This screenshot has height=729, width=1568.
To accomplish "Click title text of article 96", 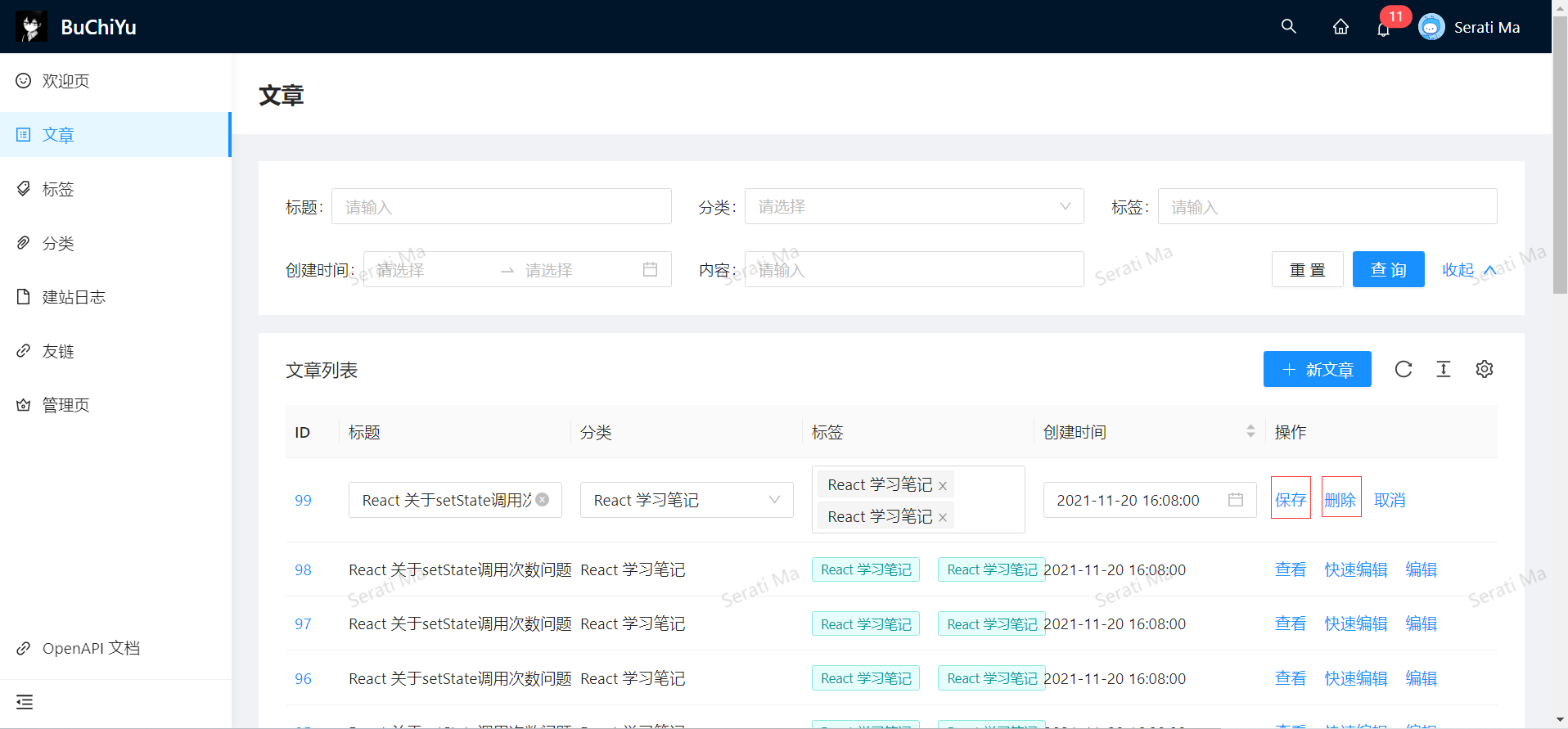I will pyautogui.click(x=460, y=678).
